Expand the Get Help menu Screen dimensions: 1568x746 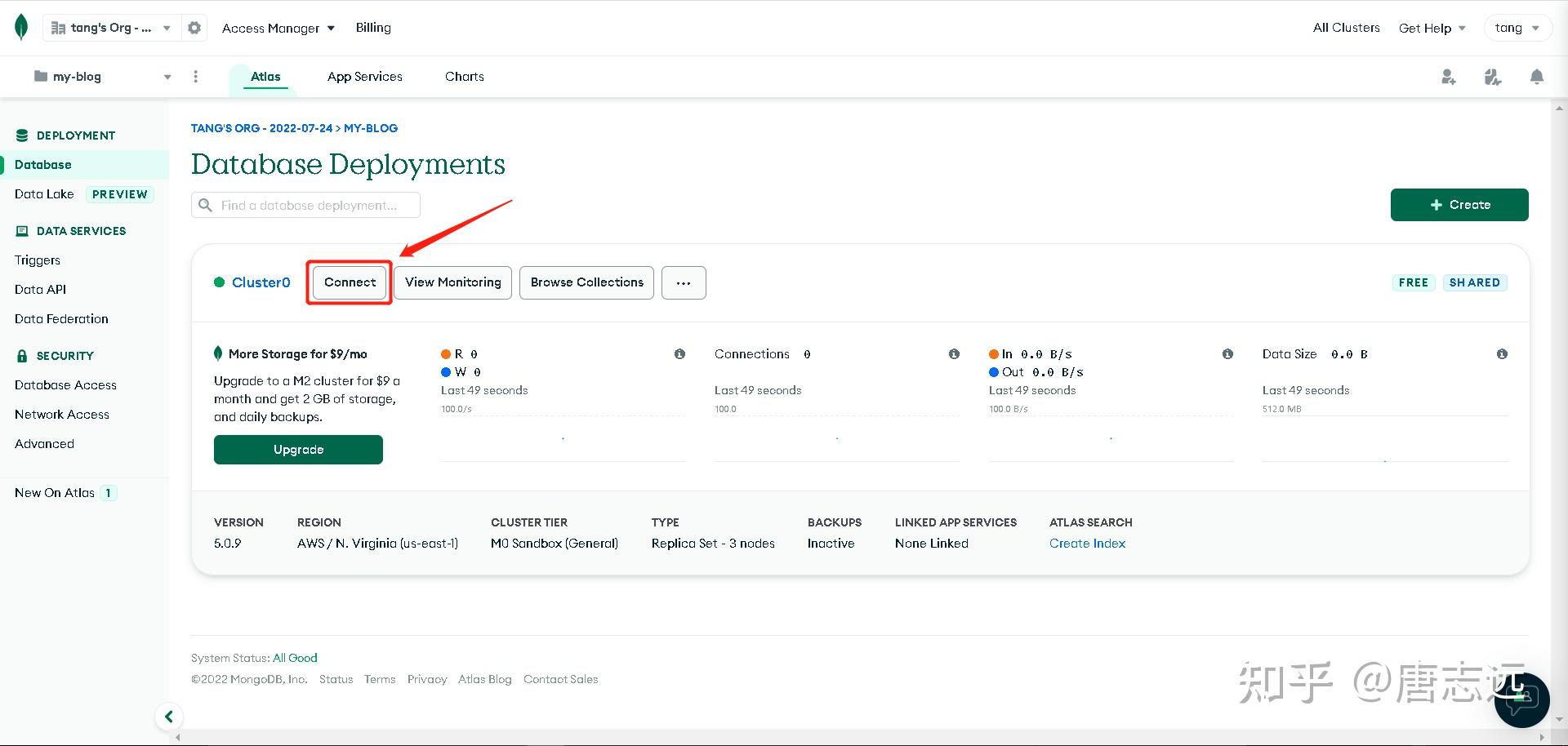pyautogui.click(x=1432, y=28)
